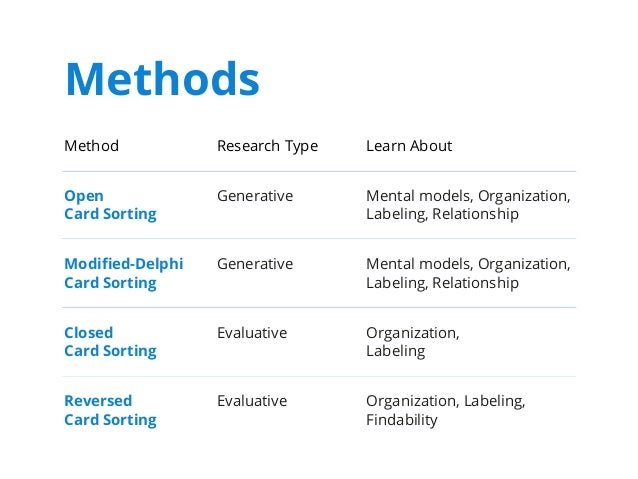Click Evaluative in the Reversed Card Sorting row
This screenshot has height=479, width=638.
(252, 401)
